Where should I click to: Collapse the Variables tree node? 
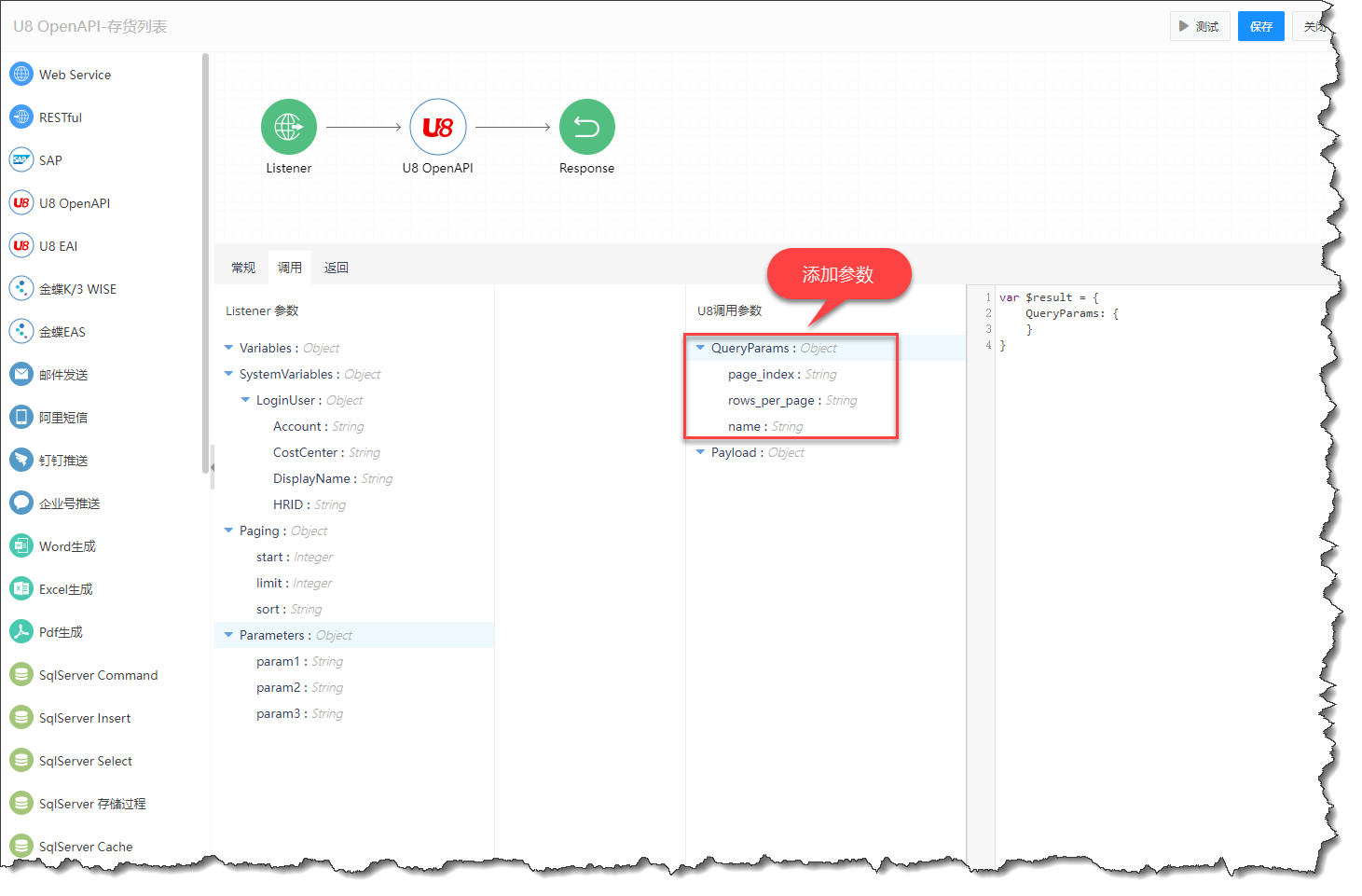click(228, 348)
